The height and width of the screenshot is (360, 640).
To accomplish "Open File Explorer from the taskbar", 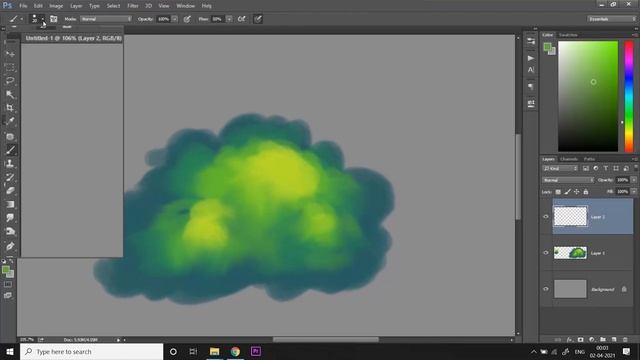I will coord(214,351).
